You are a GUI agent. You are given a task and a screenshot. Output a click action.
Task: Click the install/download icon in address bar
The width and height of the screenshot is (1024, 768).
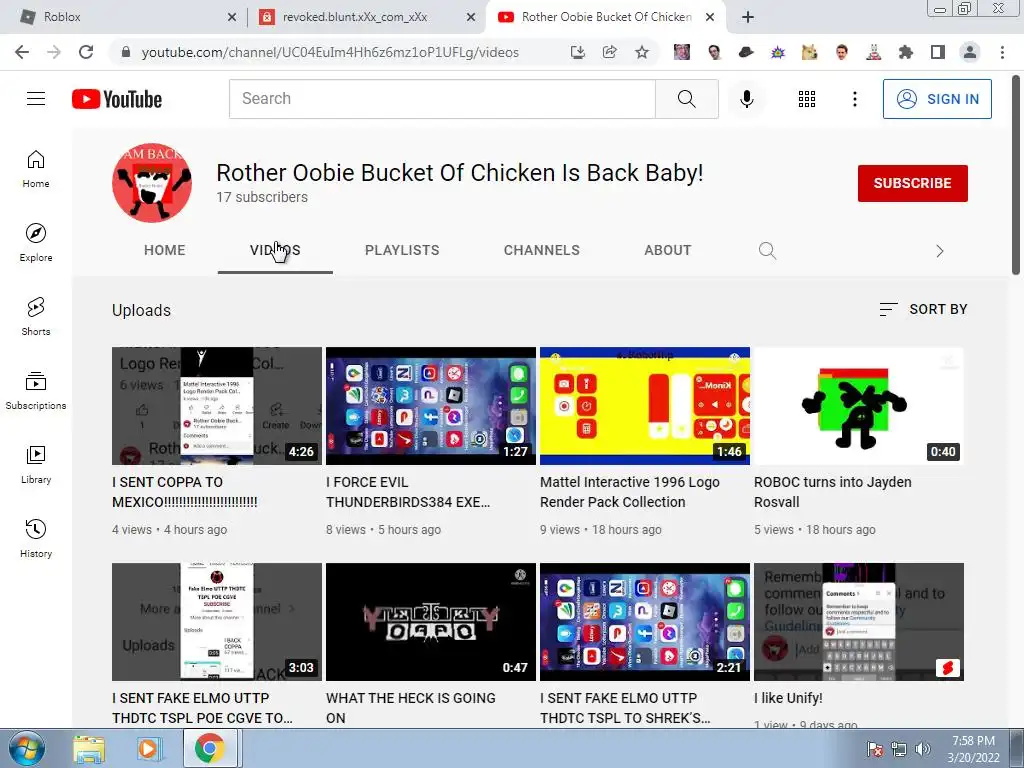click(x=577, y=52)
